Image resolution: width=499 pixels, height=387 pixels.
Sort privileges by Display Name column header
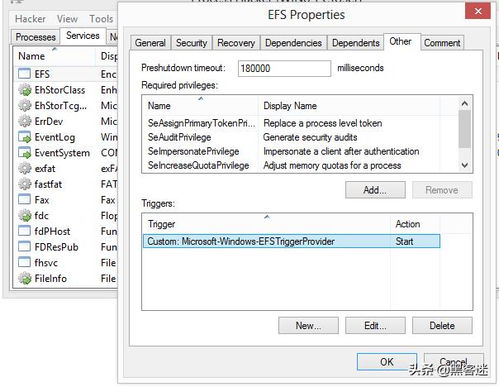coord(349,106)
